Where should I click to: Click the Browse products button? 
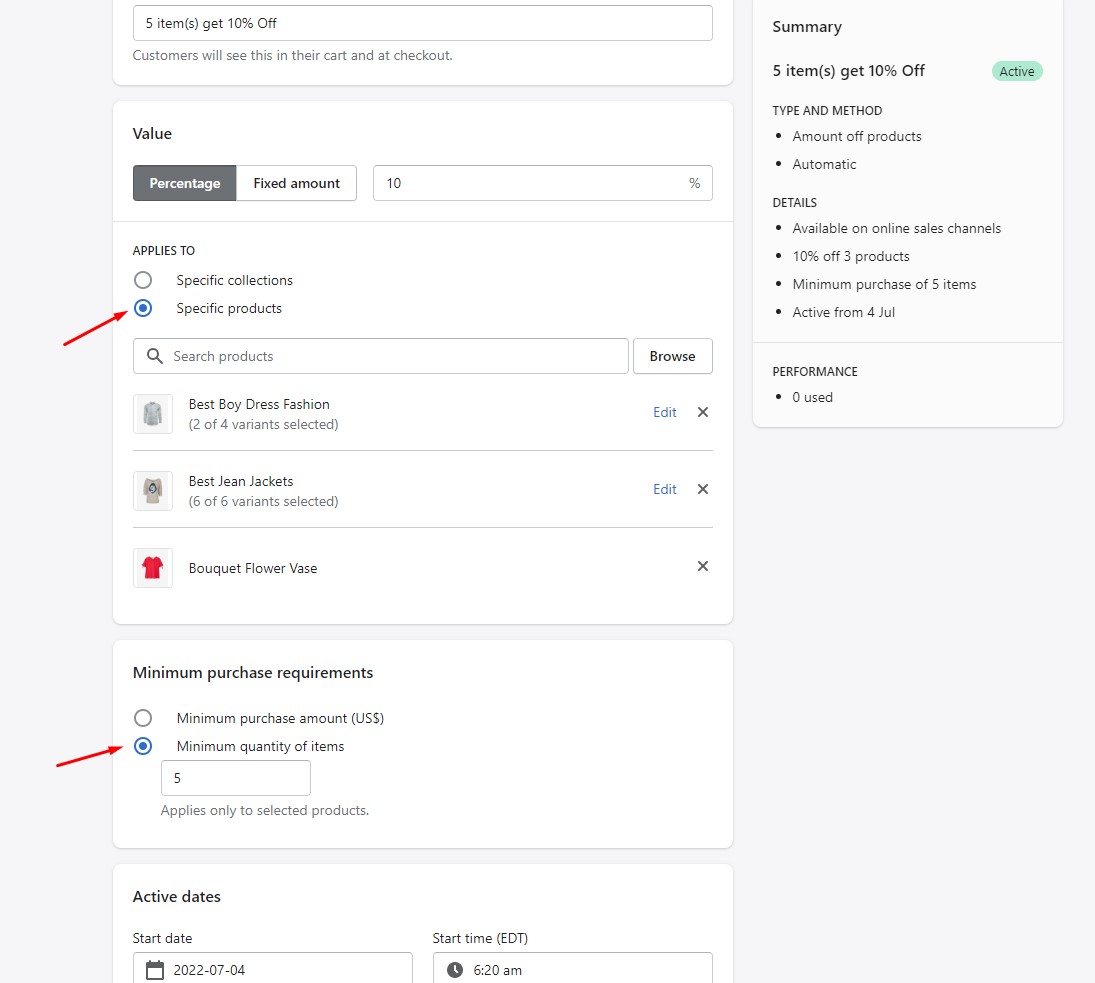(x=673, y=356)
